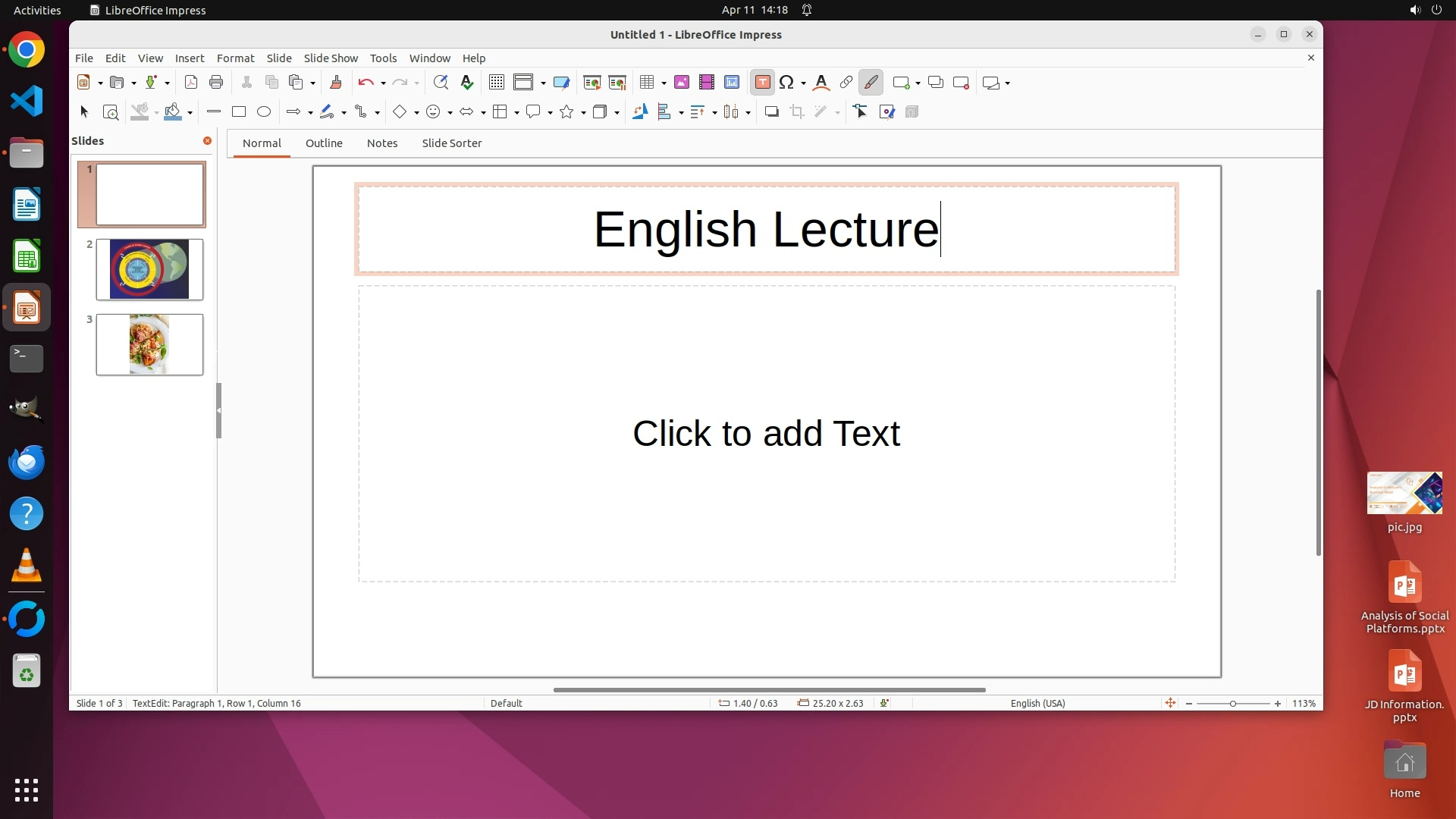Click the Export as PDF icon

click(191, 83)
